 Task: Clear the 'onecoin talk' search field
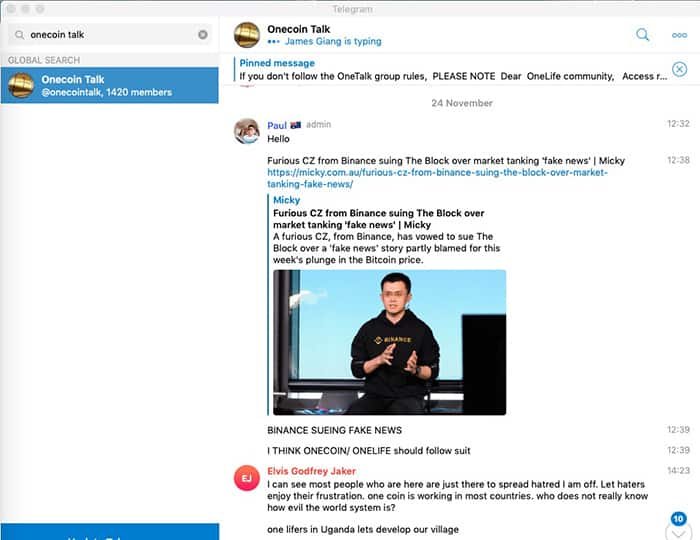pyautogui.click(x=203, y=34)
